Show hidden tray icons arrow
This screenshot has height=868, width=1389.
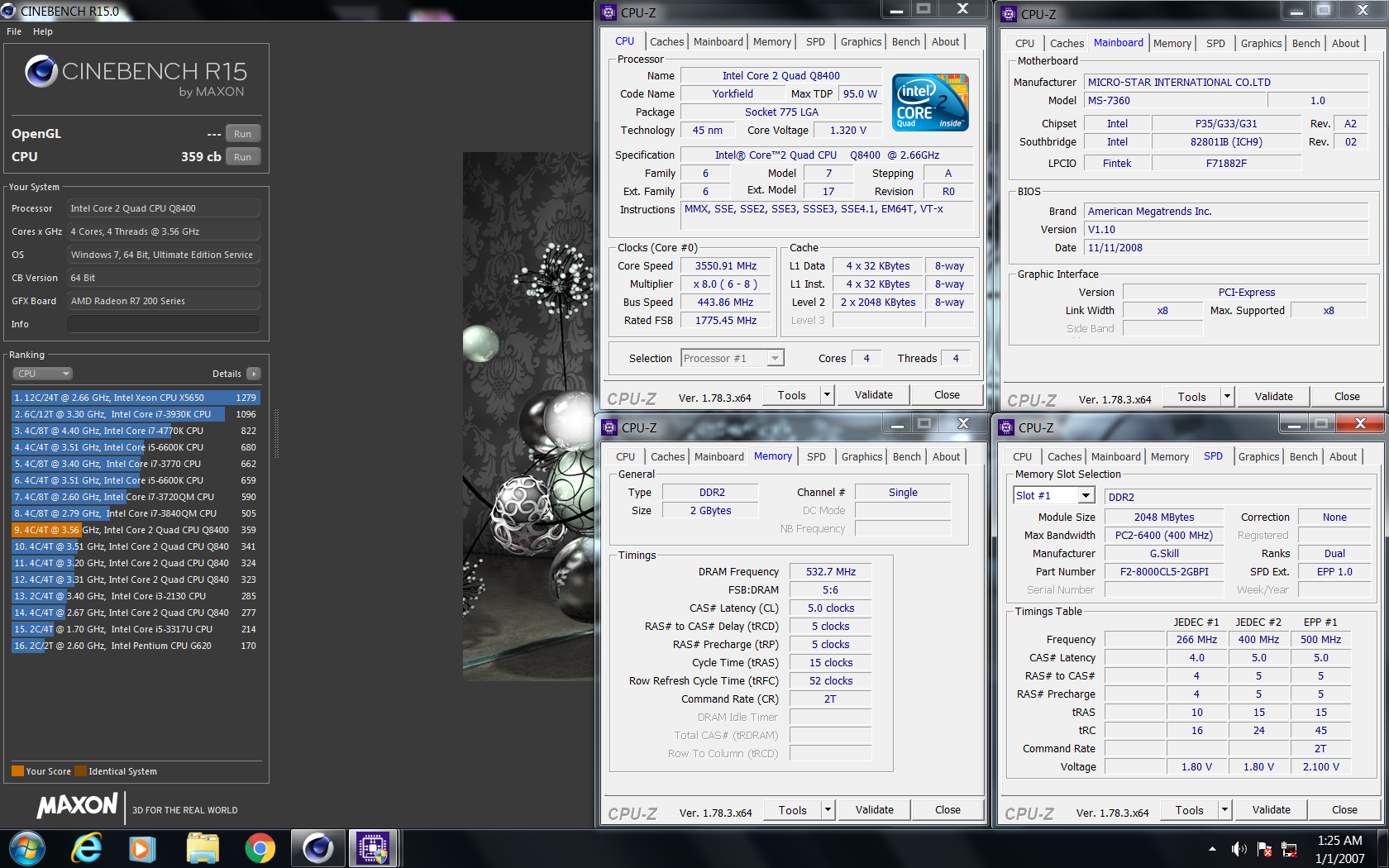pos(1212,849)
